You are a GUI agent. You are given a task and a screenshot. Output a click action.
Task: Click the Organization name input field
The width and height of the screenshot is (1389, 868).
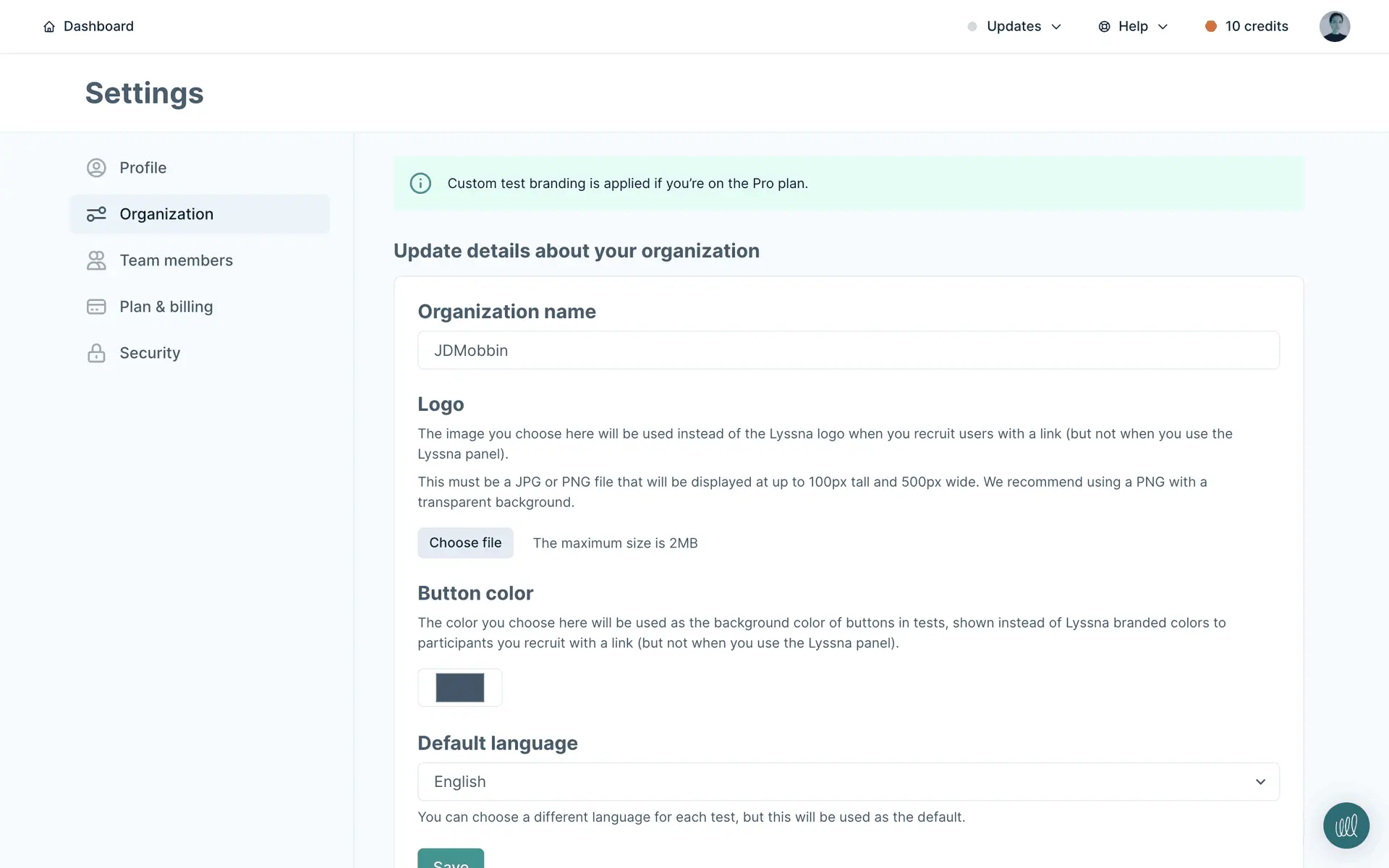(848, 351)
